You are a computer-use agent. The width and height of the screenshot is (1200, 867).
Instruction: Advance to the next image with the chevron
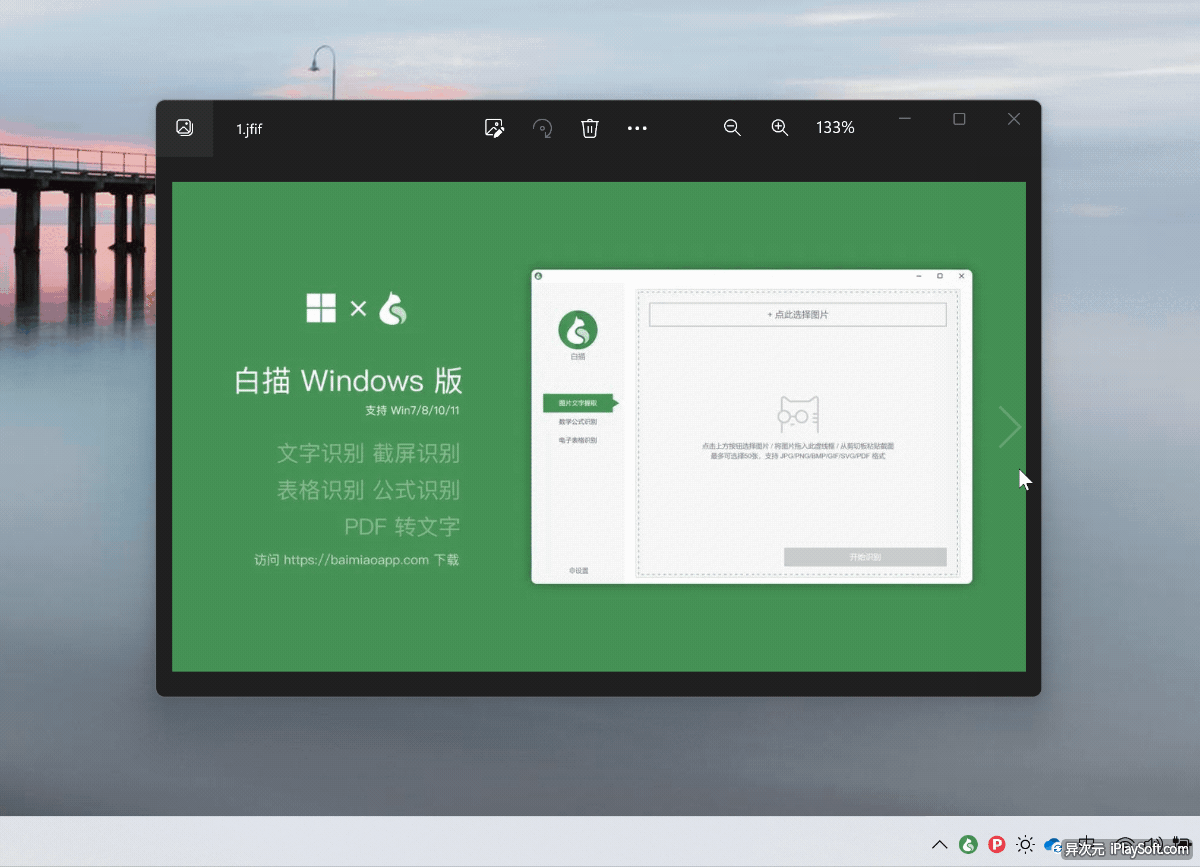[x=1009, y=426]
